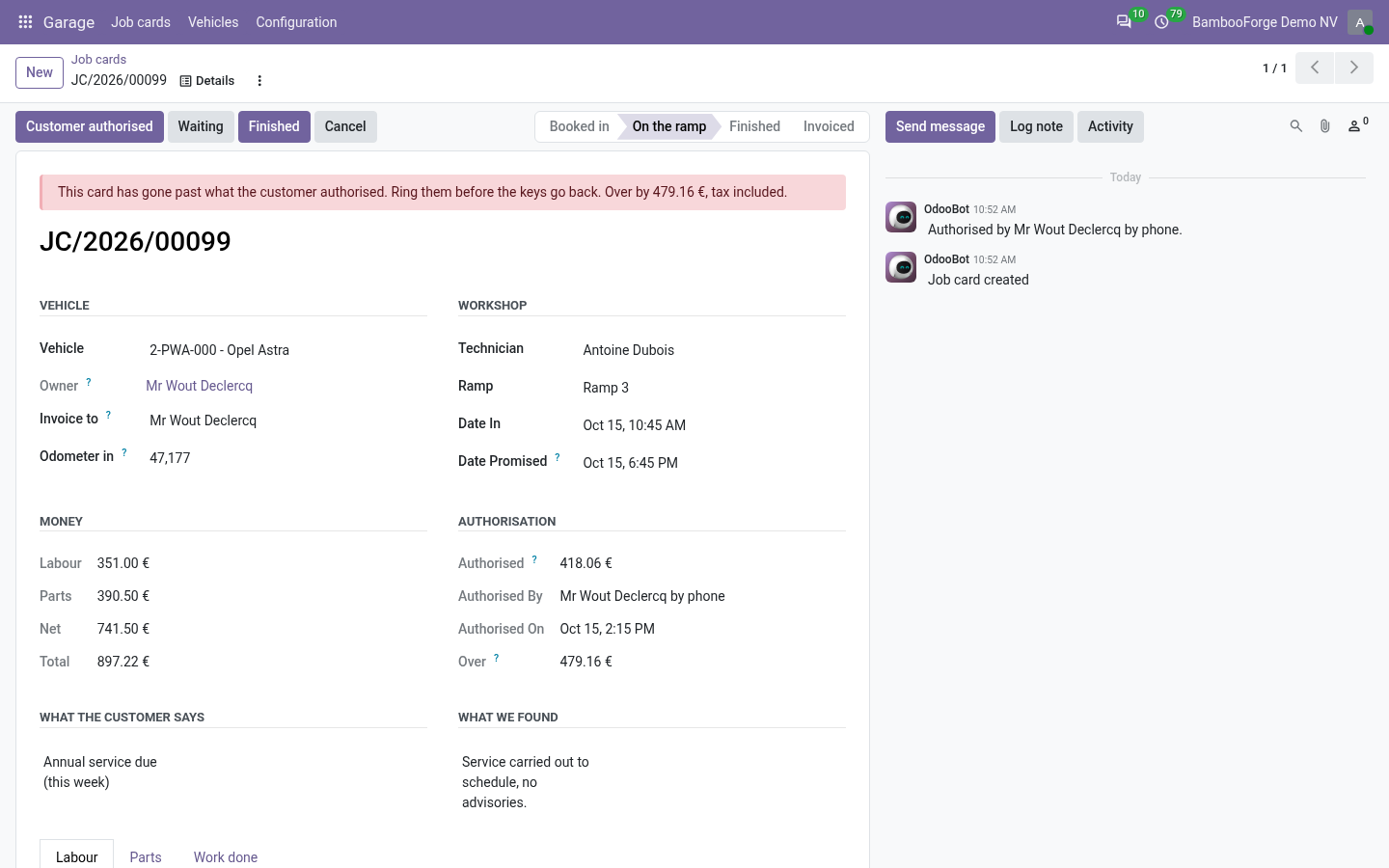
Task: Schedule an Activity
Action: (1110, 126)
